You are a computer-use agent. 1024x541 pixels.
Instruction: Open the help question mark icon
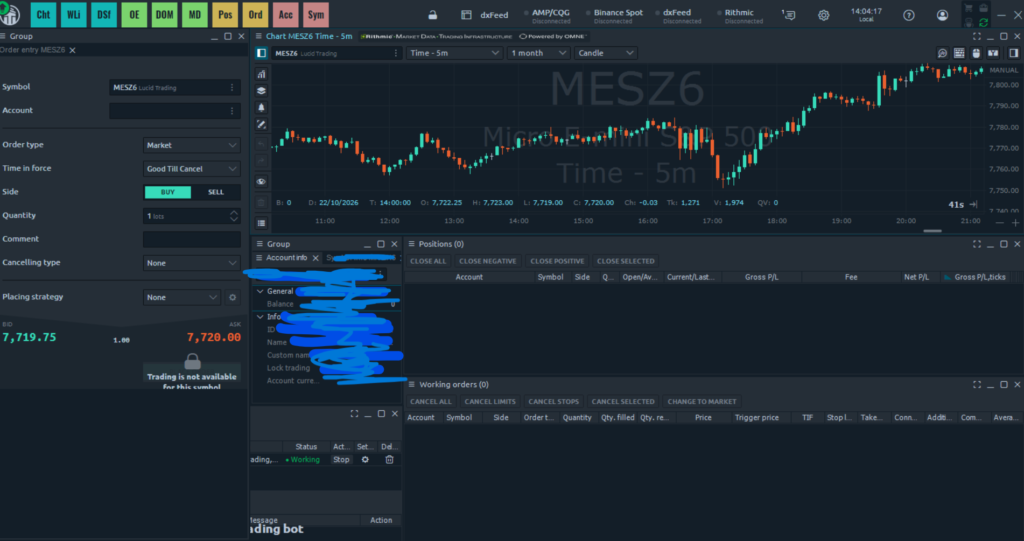click(908, 15)
